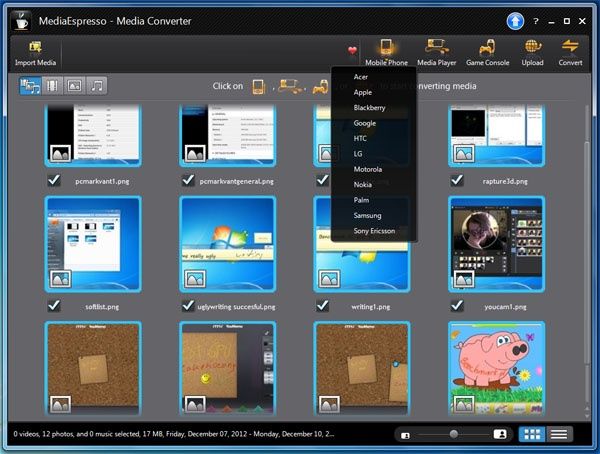
Task: Filter library to music only
Action: click(x=97, y=85)
